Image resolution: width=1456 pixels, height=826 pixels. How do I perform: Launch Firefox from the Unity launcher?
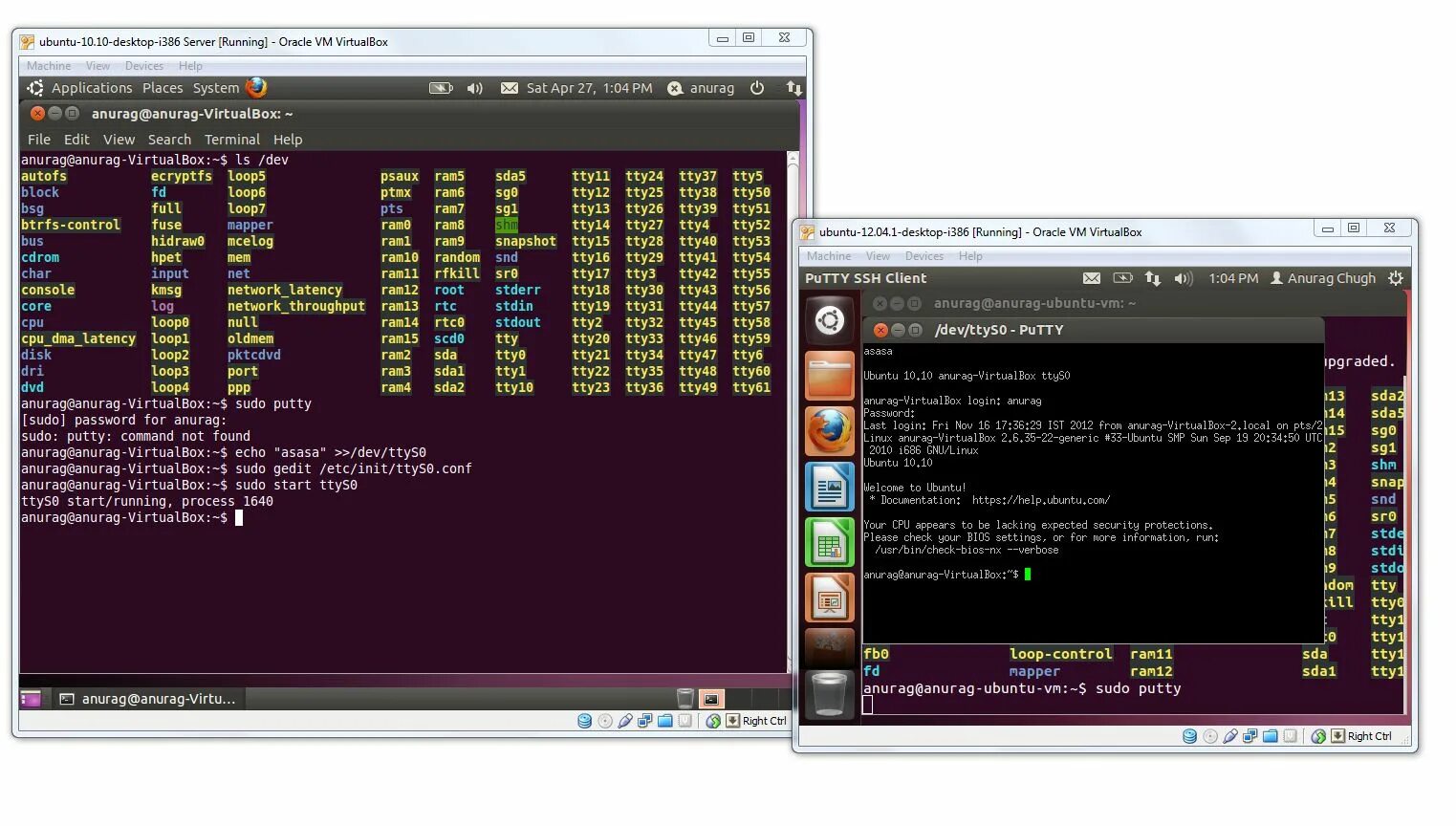point(829,431)
